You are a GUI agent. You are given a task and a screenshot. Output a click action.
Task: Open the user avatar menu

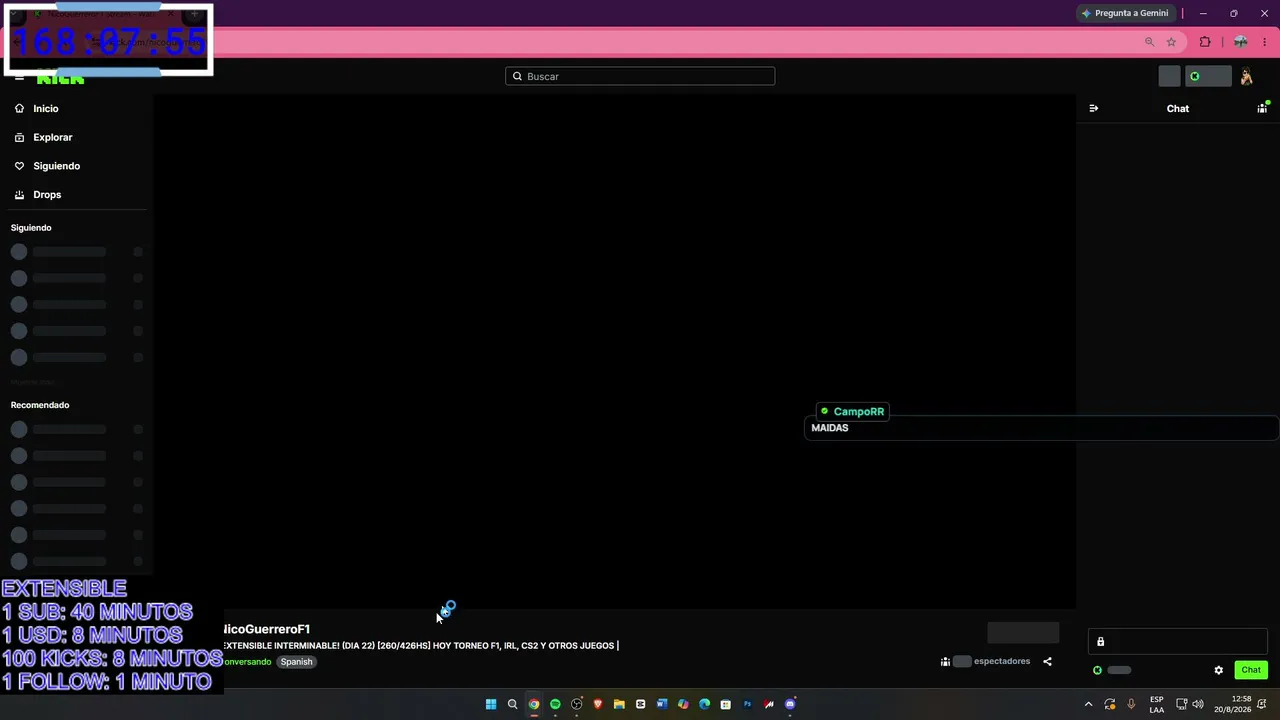click(1246, 76)
